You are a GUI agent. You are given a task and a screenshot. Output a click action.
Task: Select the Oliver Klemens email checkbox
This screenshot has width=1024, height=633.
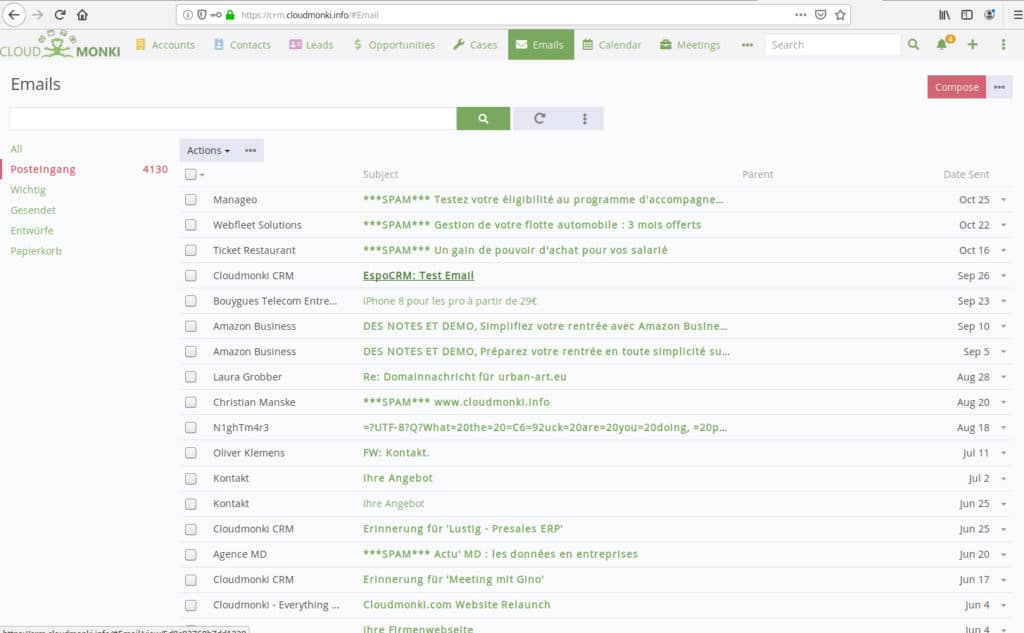click(191, 453)
